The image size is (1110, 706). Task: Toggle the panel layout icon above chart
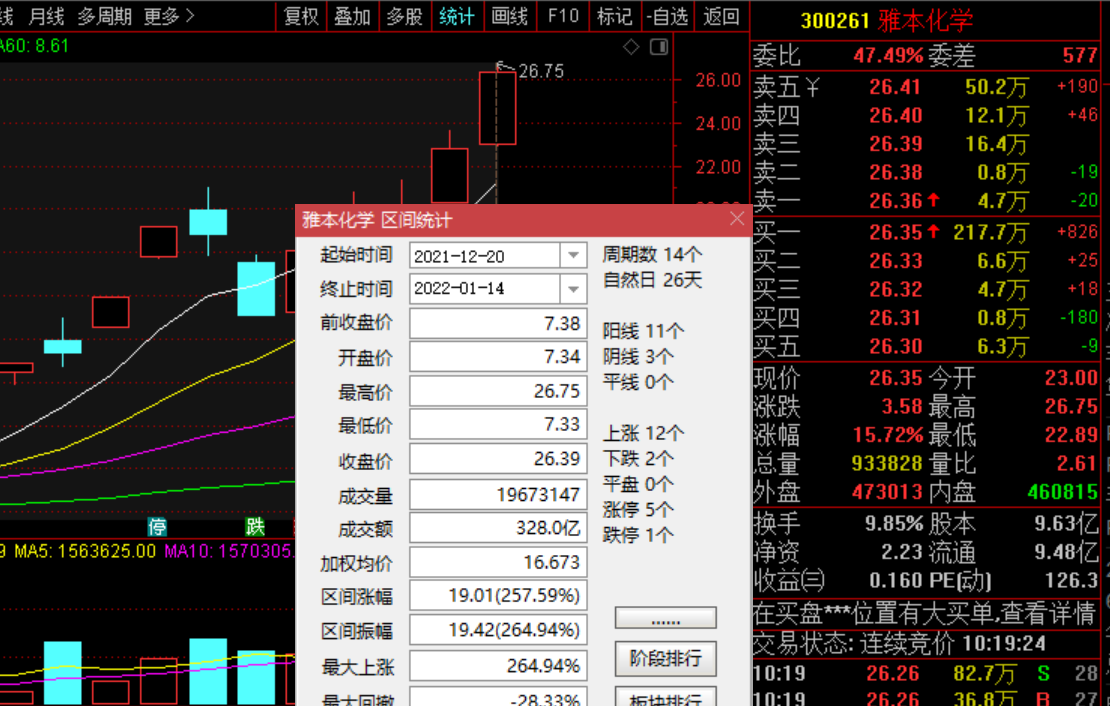pyautogui.click(x=659, y=47)
